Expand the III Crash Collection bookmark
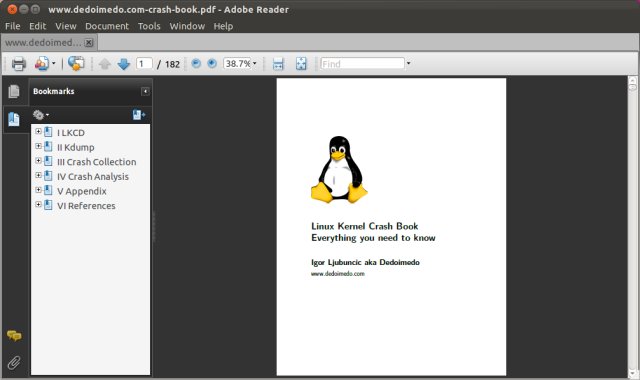Image resolution: width=640 pixels, height=380 pixels. point(38,161)
